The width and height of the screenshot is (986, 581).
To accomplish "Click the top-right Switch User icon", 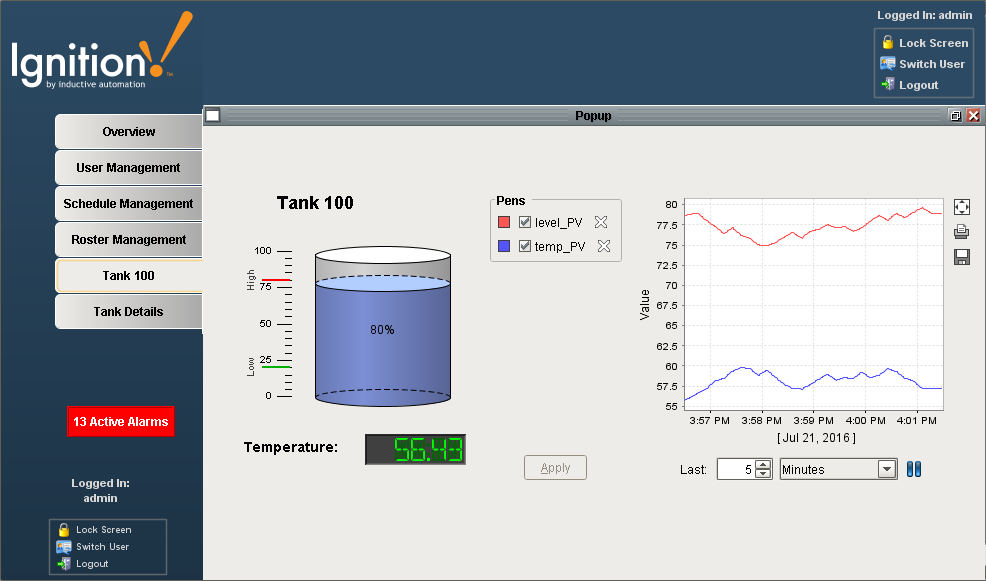I will click(887, 63).
